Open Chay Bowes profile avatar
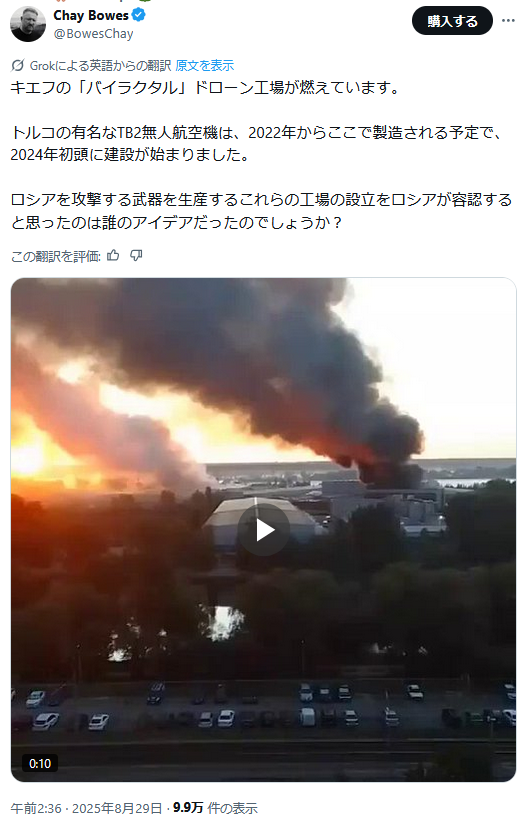 click(28, 24)
